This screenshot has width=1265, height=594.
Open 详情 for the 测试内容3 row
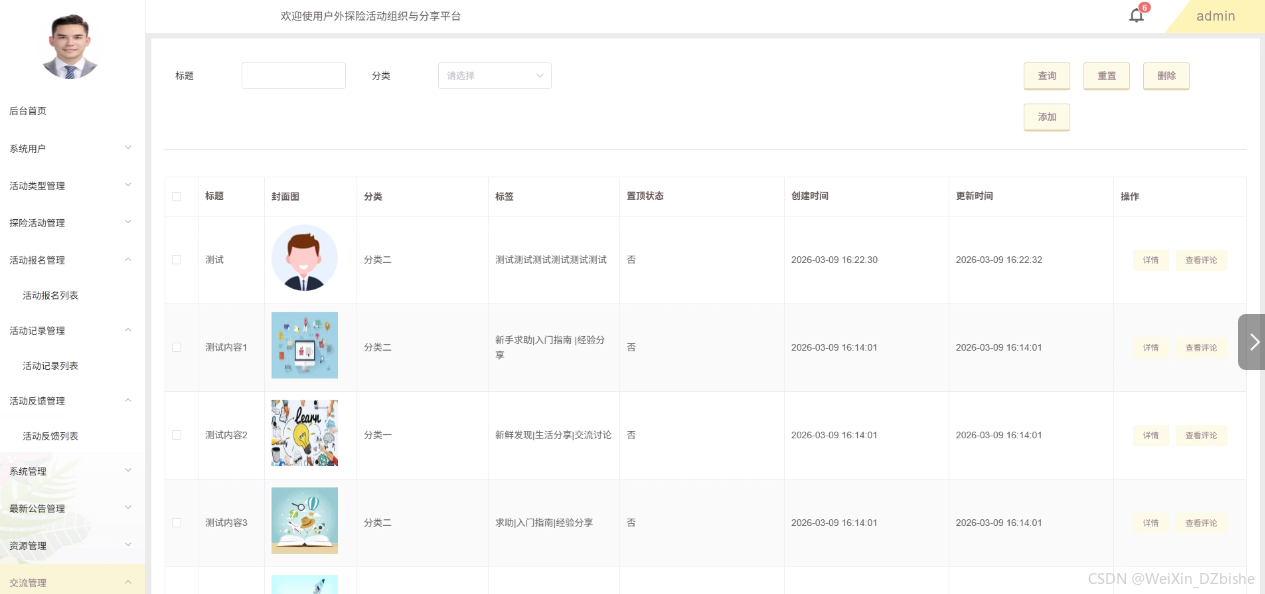click(x=1151, y=523)
